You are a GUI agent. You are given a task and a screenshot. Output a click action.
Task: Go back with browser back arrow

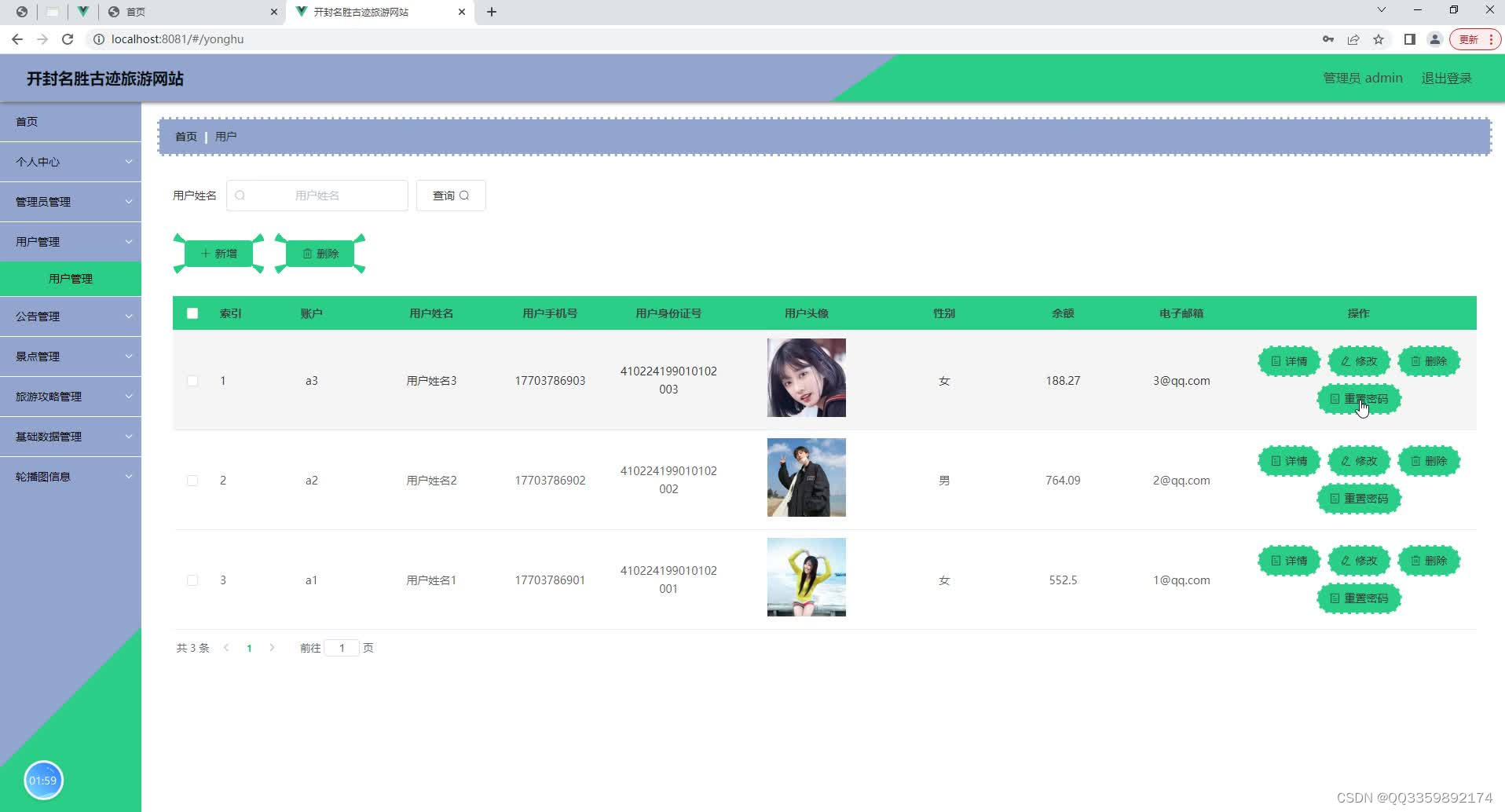click(x=17, y=39)
